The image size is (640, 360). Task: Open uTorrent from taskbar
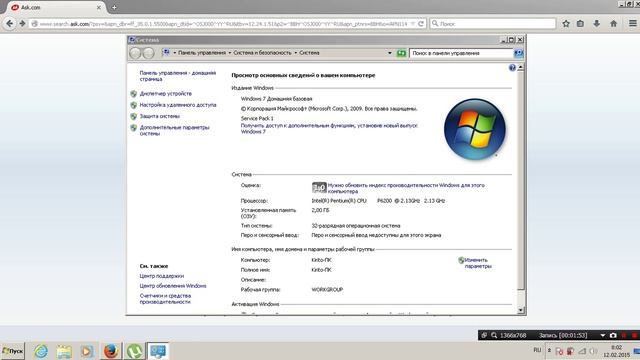click(134, 351)
